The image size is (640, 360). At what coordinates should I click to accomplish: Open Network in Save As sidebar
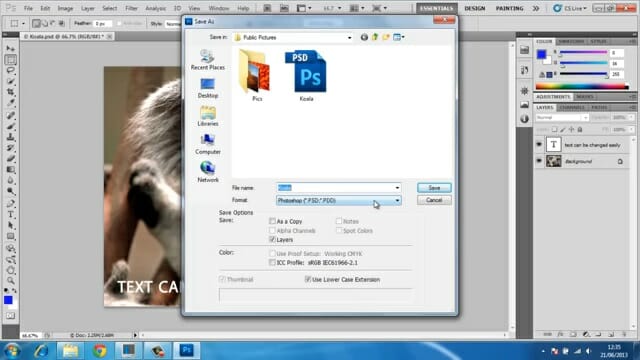pos(207,172)
